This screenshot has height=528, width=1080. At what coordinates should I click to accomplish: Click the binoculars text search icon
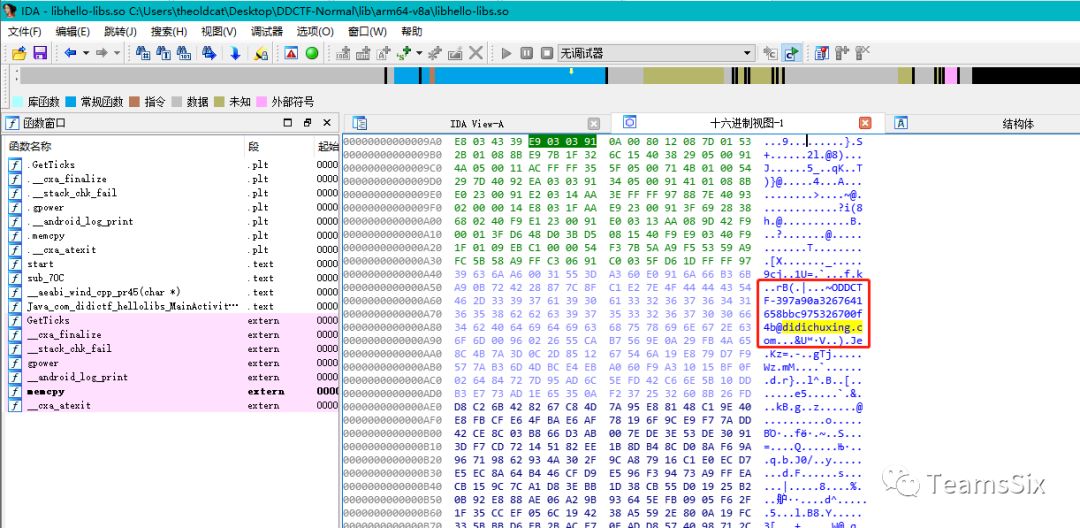tap(163, 53)
